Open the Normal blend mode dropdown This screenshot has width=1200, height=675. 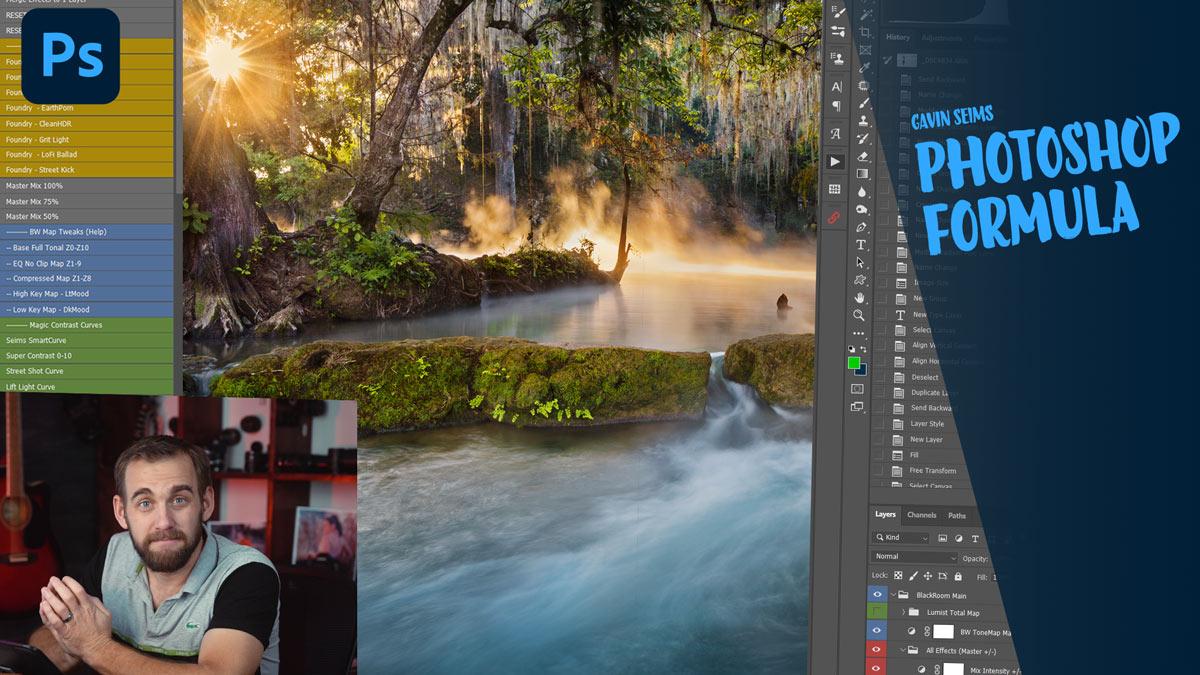click(914, 557)
